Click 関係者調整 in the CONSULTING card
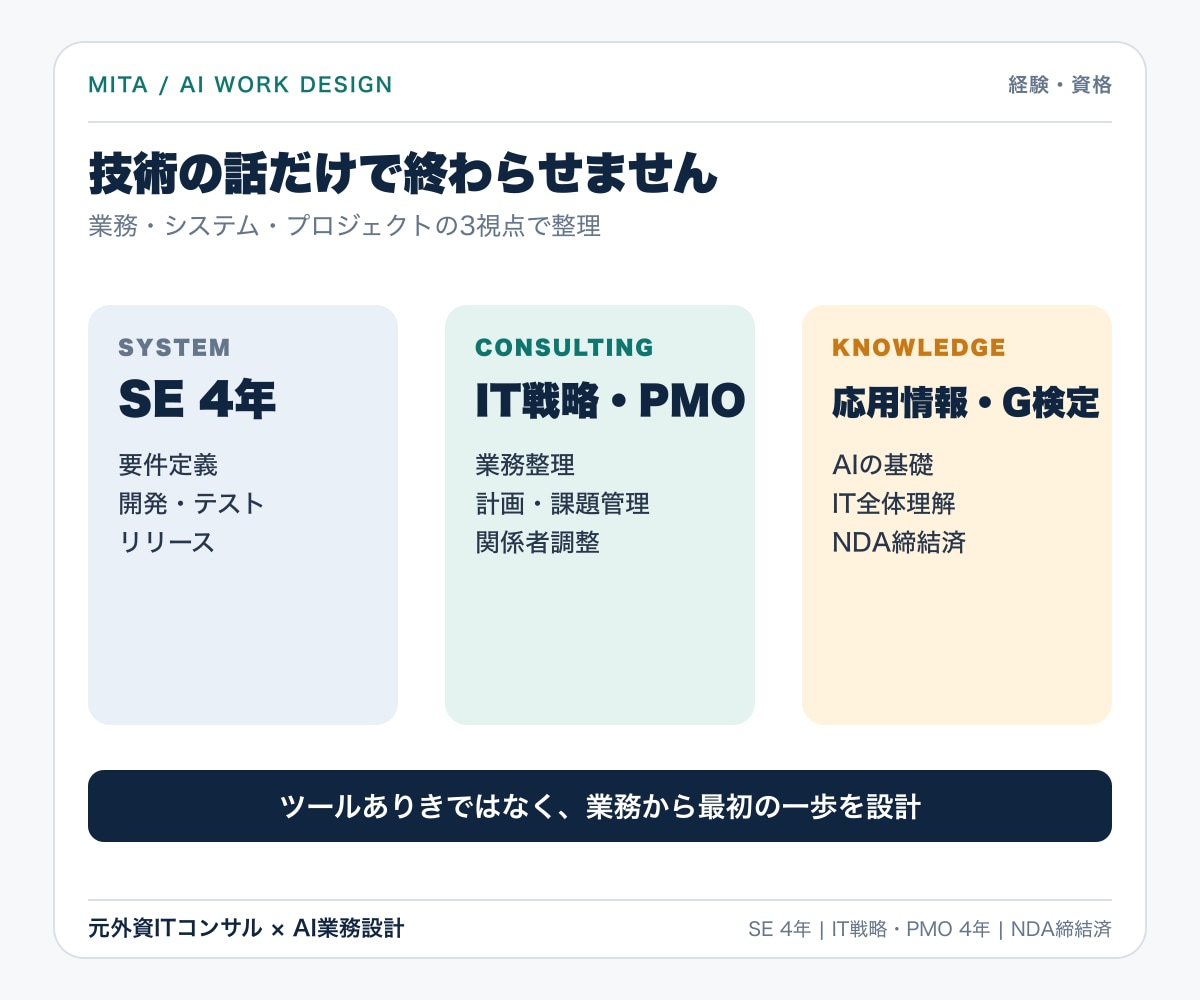 [x=537, y=542]
